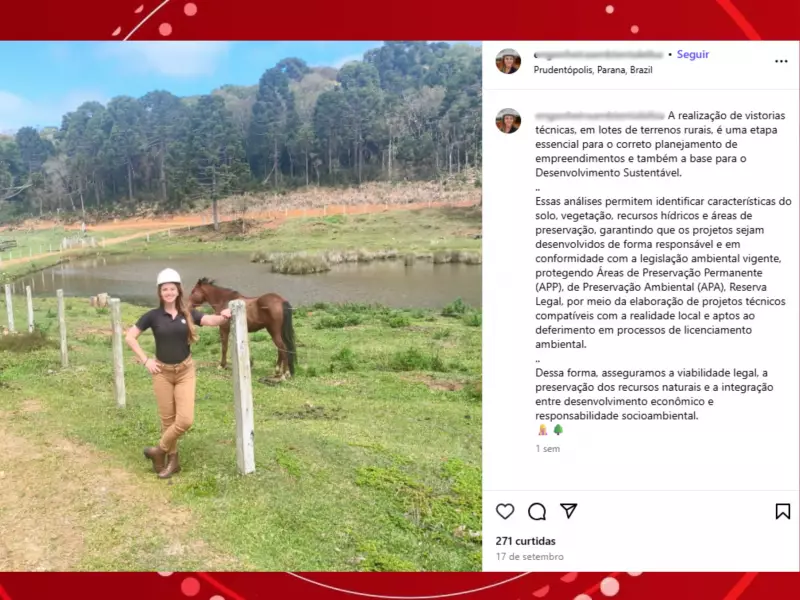Screen dimensions: 800x600
Task: View the 271 curtidas likes list
Action: 526,541
